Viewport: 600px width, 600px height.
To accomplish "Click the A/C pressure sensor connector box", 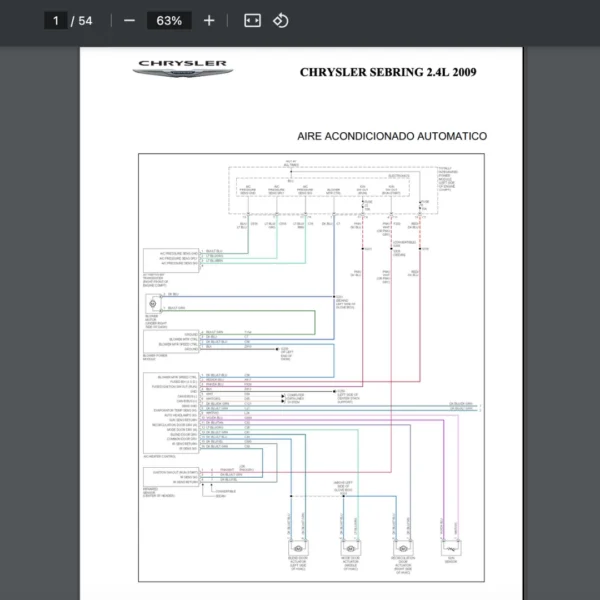I will (x=171, y=259).
